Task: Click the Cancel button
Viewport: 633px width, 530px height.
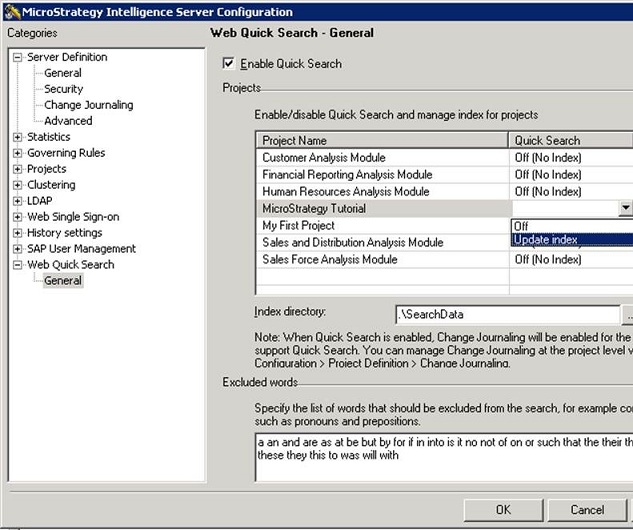Action: click(x=587, y=509)
